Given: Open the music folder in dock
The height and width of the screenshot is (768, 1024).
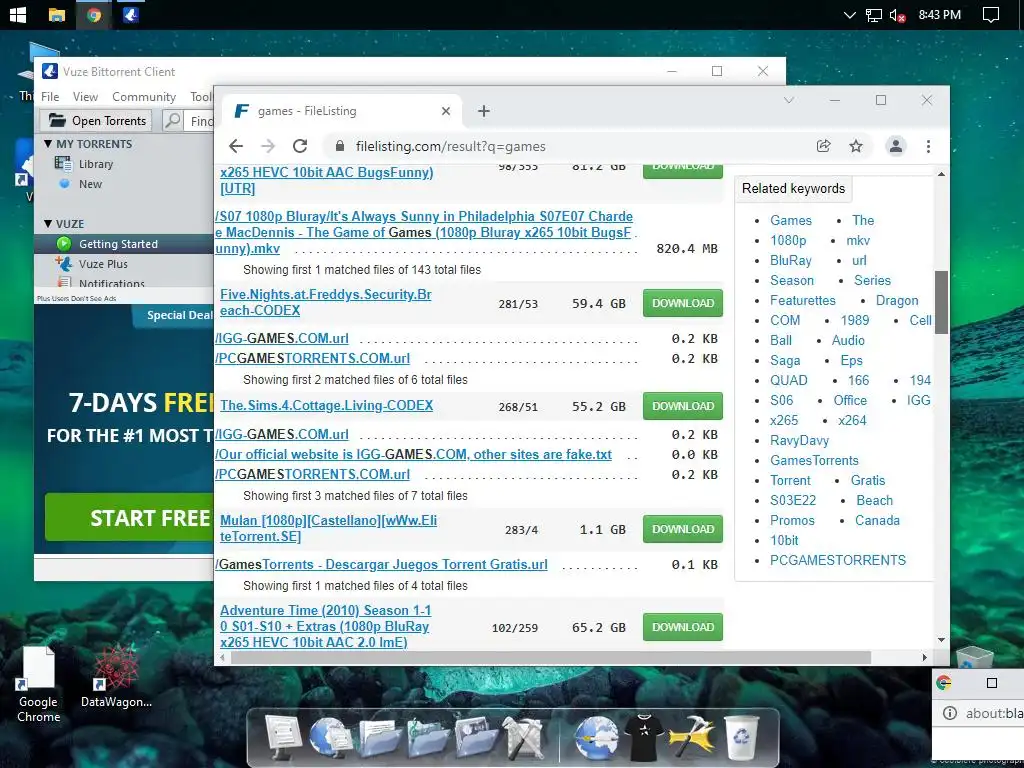Looking at the screenshot, I should (x=428, y=738).
